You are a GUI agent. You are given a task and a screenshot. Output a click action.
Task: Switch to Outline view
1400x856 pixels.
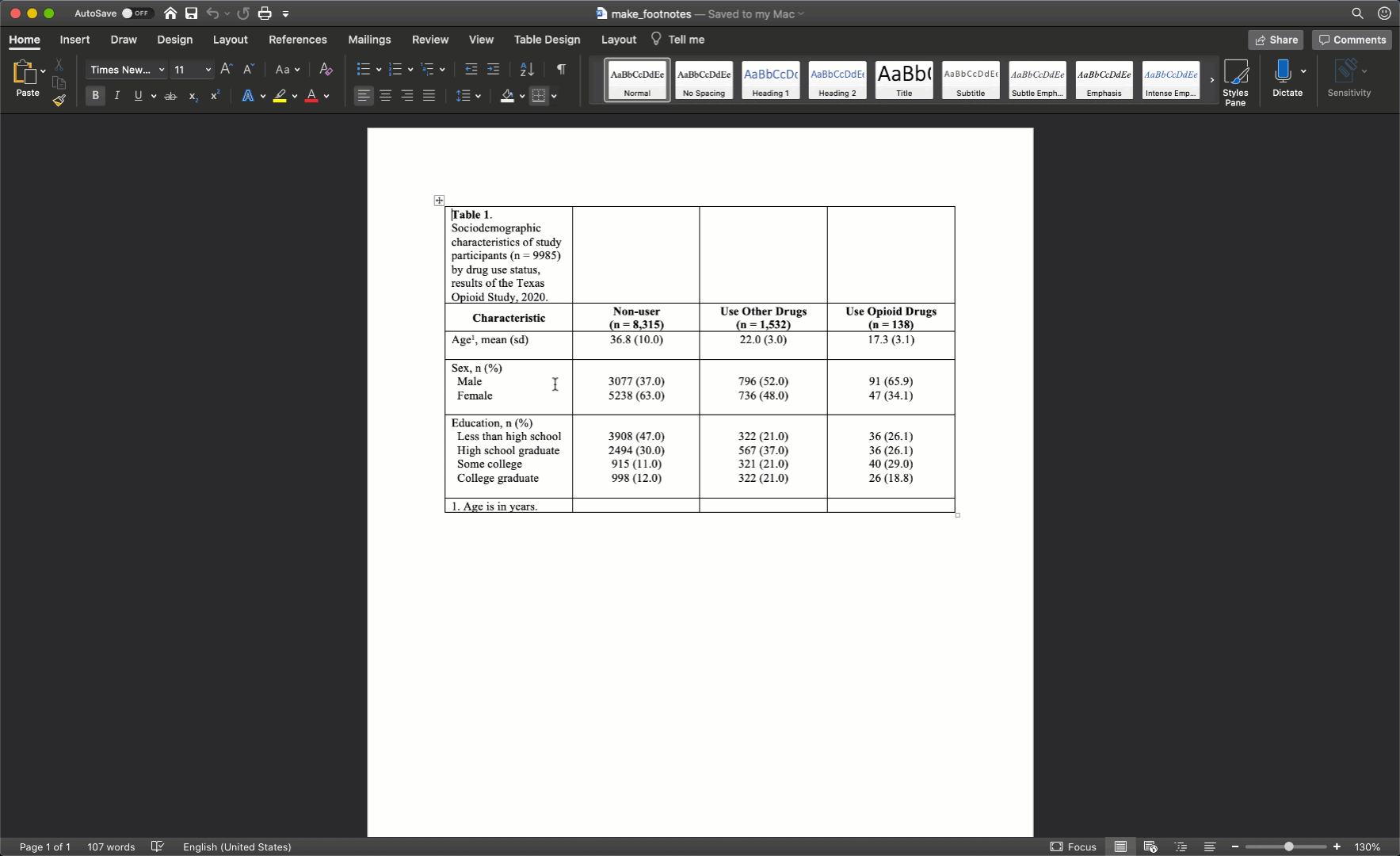tap(1181, 846)
